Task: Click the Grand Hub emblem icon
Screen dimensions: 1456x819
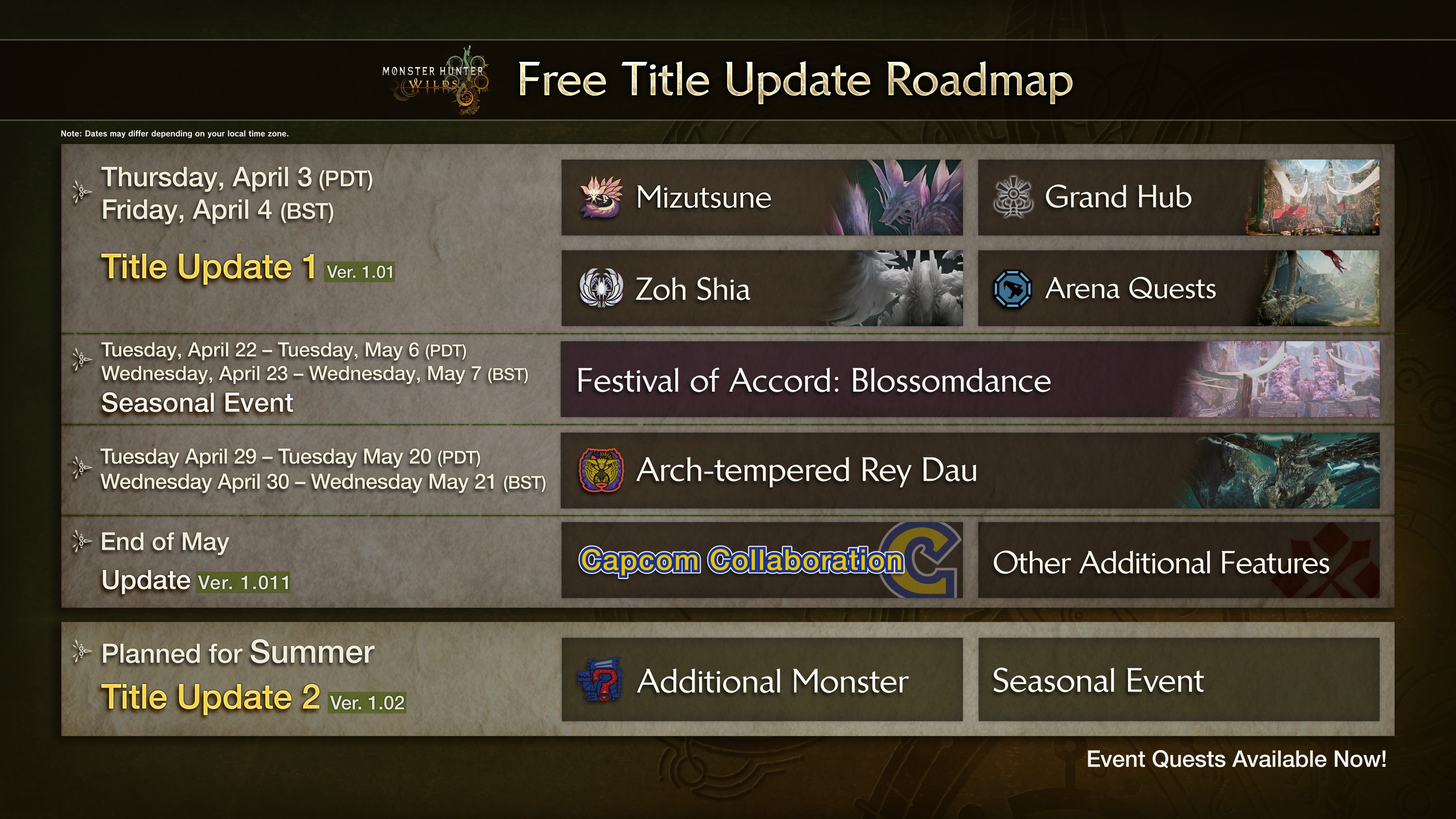Action: point(1013,197)
